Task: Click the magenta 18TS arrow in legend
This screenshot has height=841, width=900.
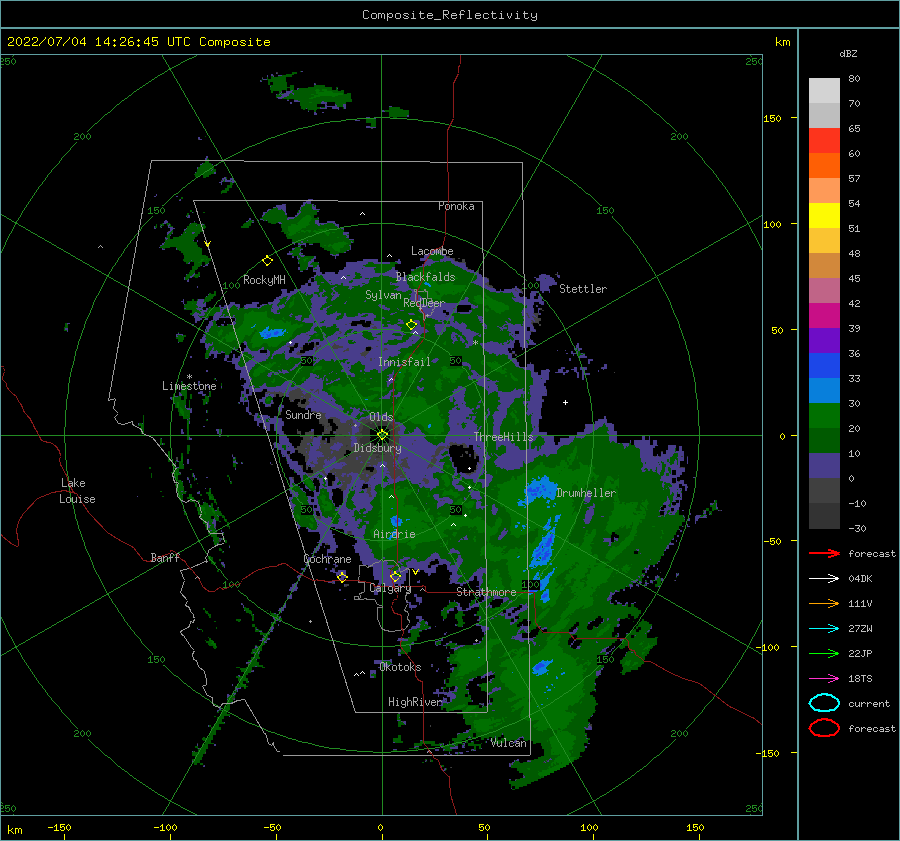Action: tap(824, 679)
